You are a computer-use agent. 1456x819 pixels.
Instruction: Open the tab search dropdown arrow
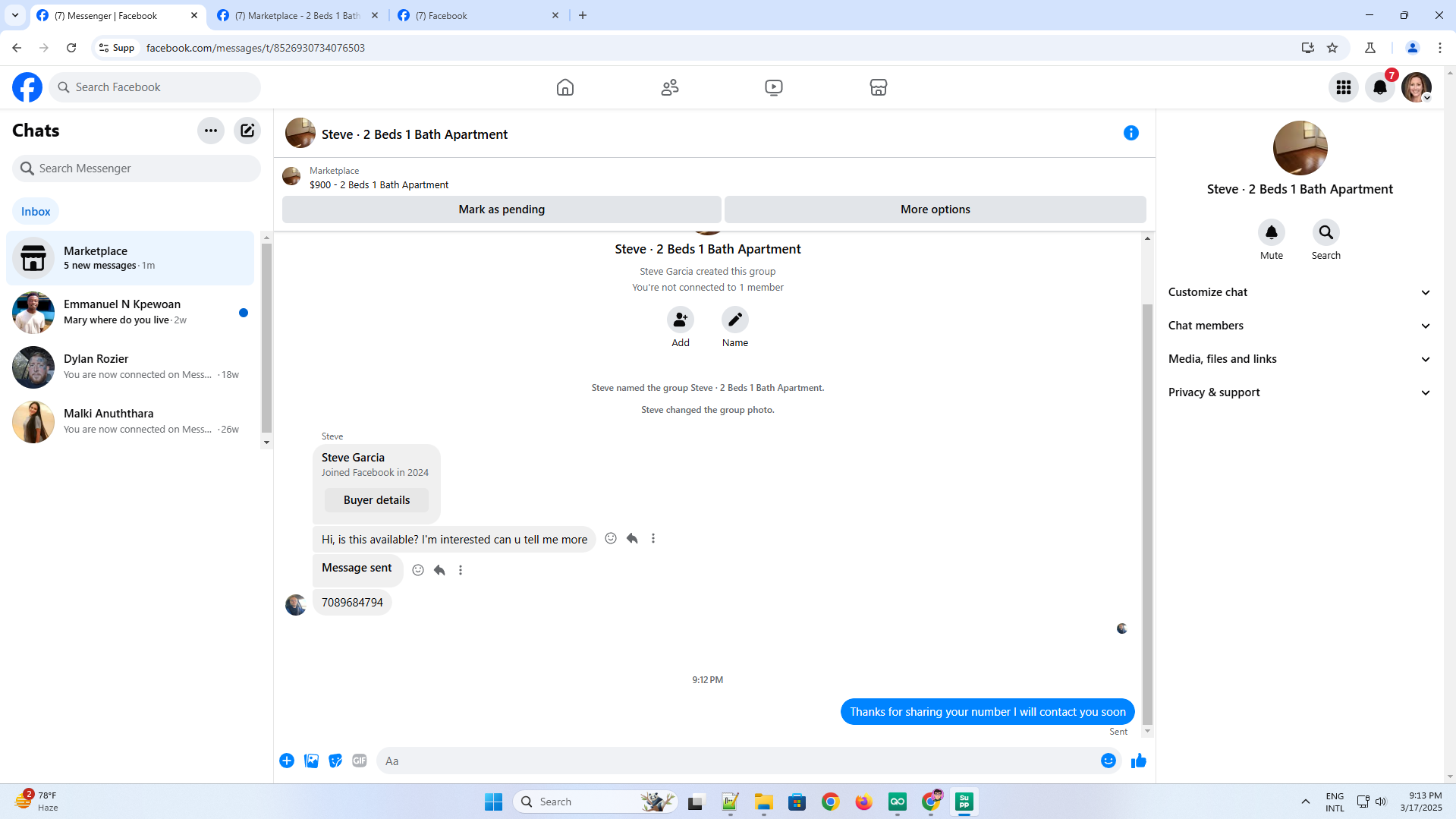pos(15,15)
